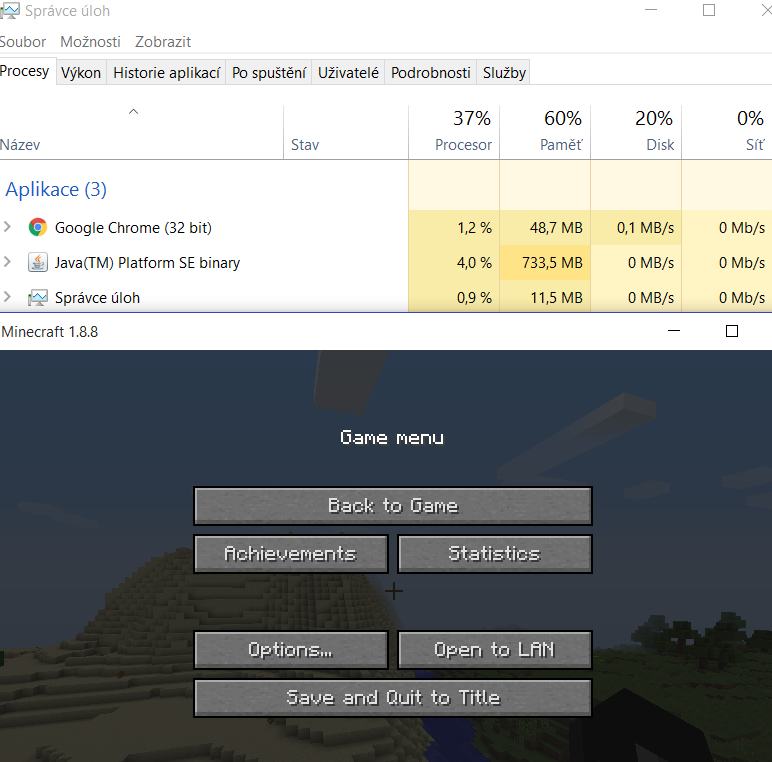Sort by Síť 0% column header

pos(727,132)
